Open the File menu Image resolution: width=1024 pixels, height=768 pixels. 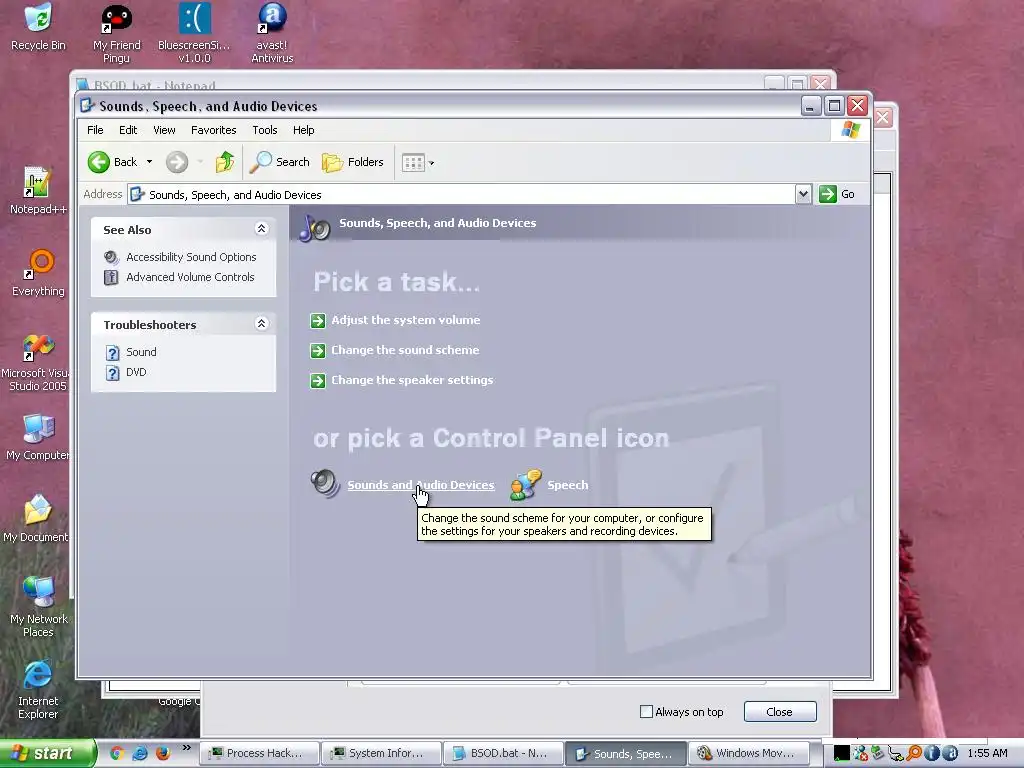[95, 130]
